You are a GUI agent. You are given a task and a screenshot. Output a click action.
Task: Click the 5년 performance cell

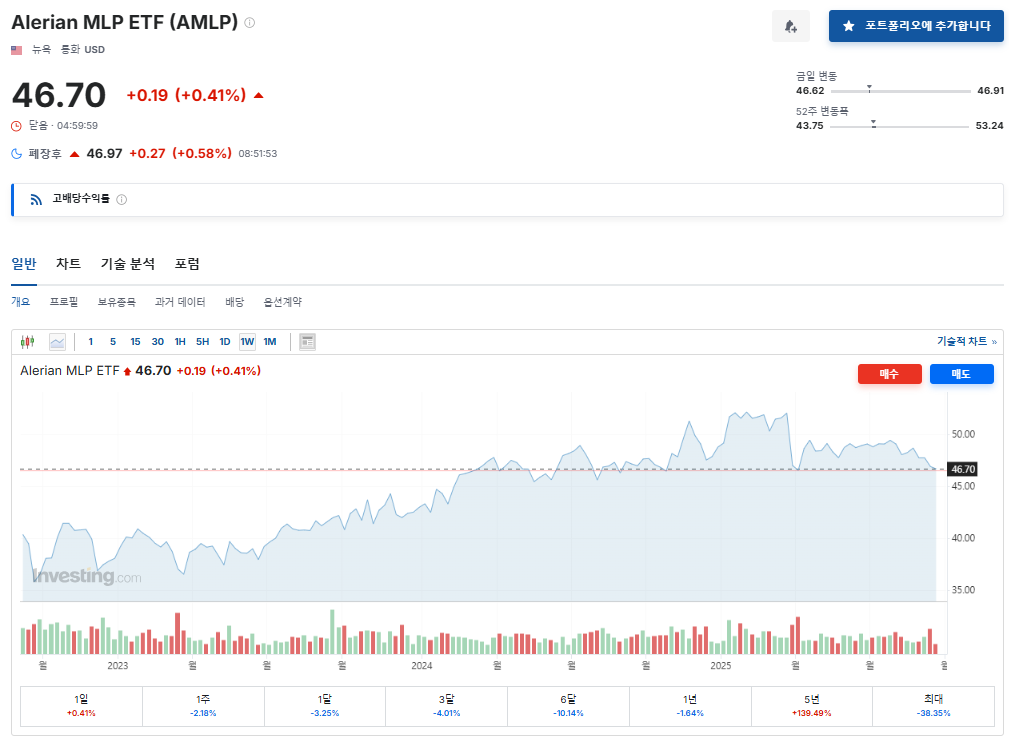810,706
